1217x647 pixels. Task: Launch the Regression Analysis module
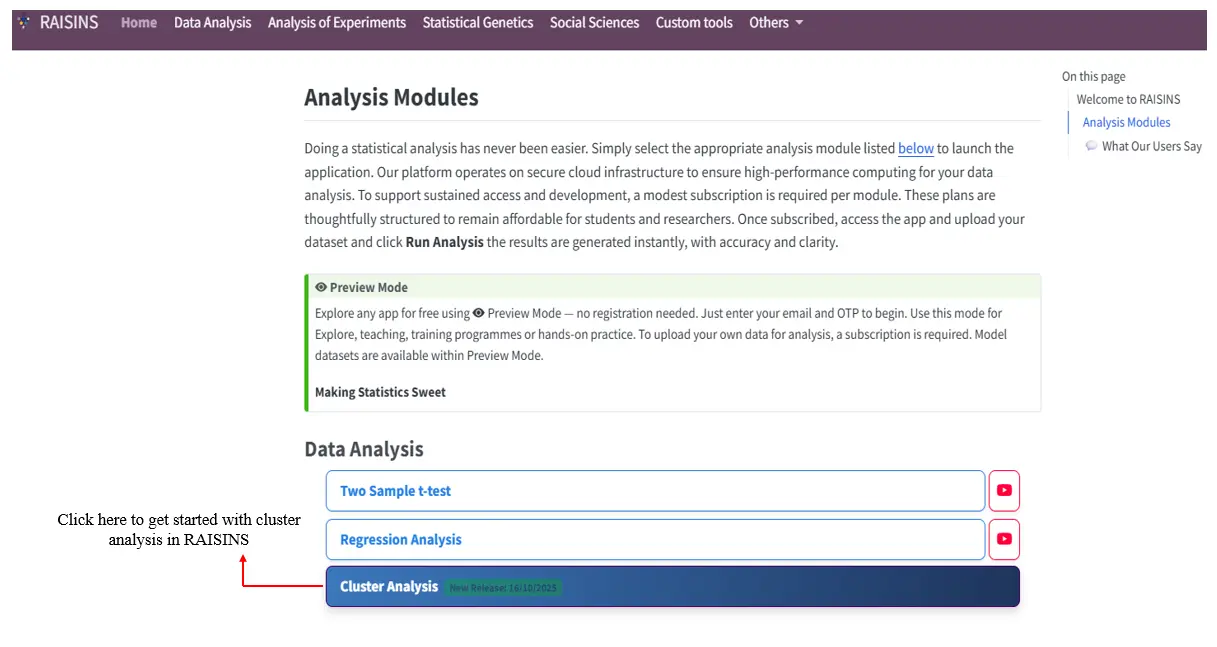655,539
